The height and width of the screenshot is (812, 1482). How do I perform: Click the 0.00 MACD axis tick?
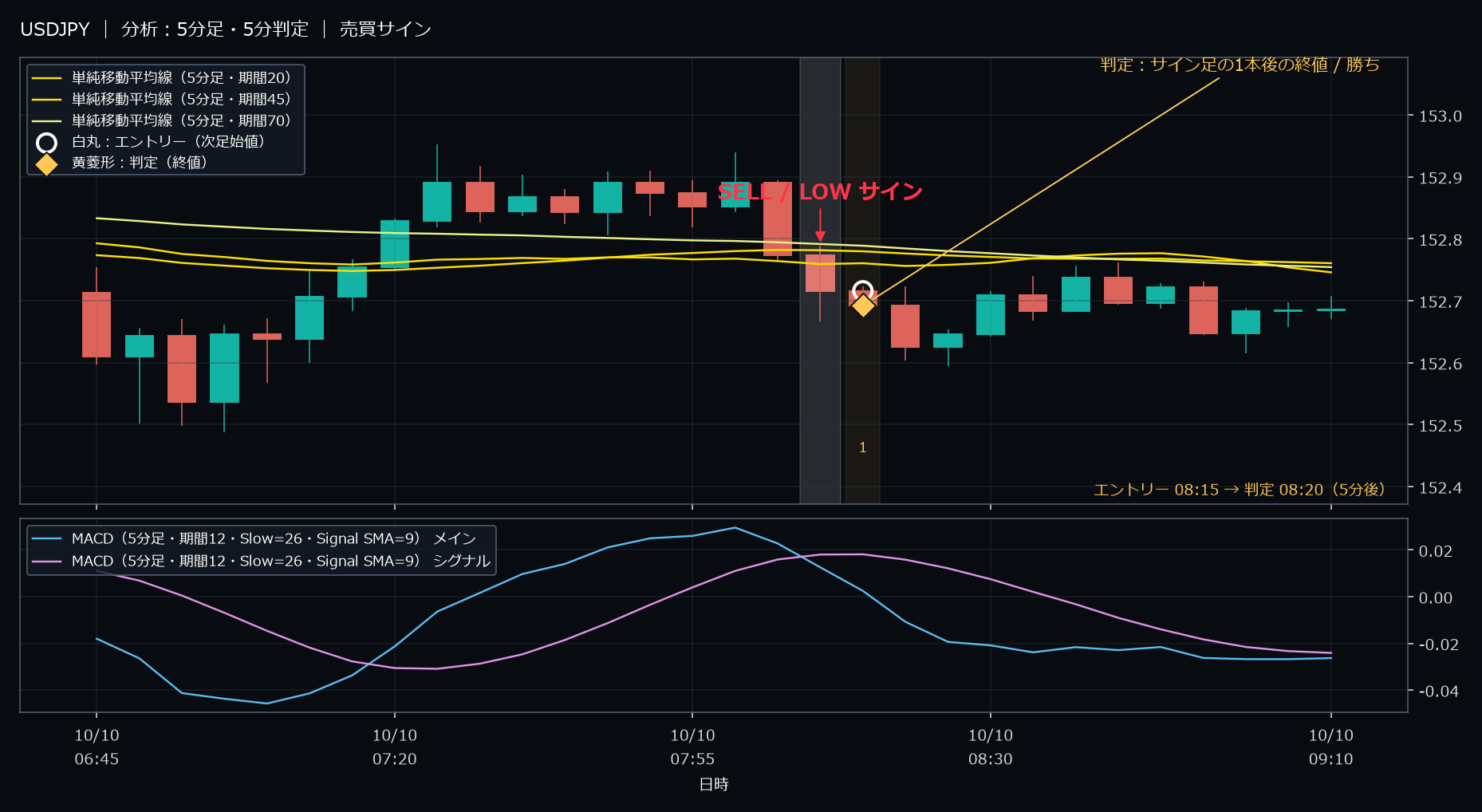1435,597
